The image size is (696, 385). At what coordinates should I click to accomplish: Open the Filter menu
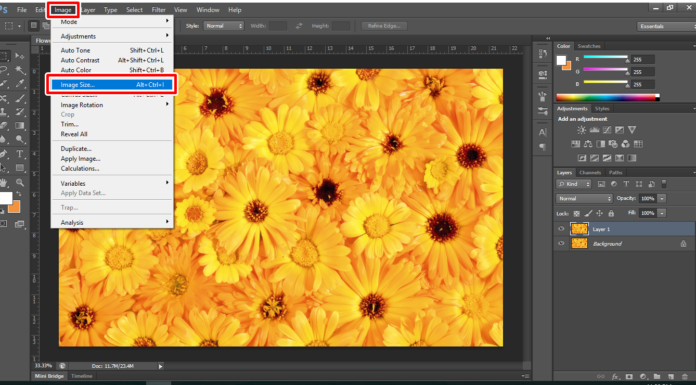[158, 10]
